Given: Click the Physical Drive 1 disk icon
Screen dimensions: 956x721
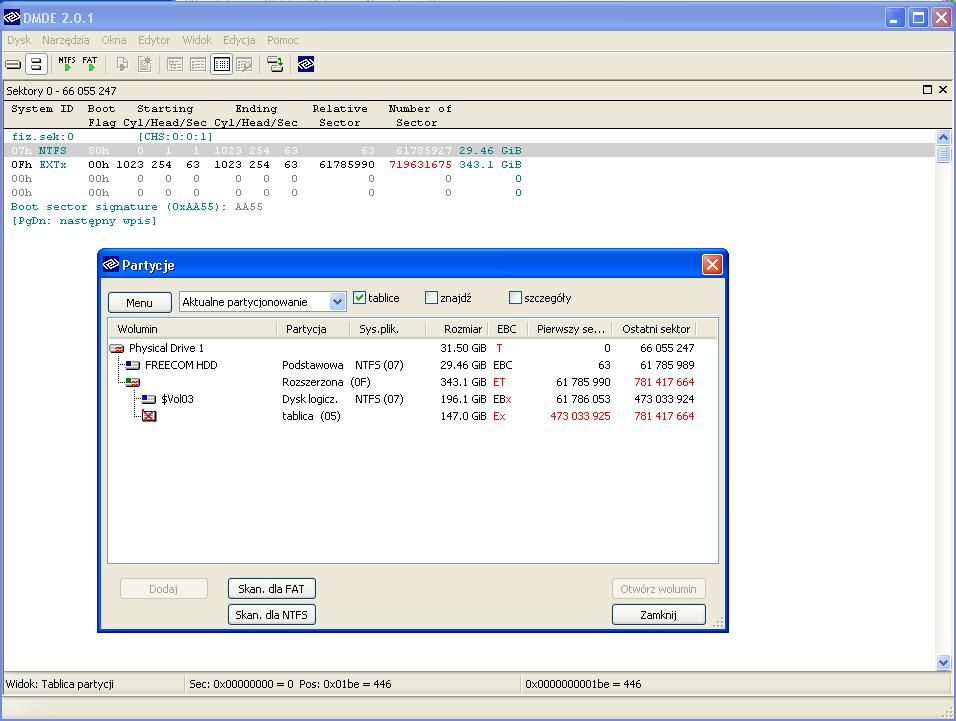Looking at the screenshot, I should (x=116, y=349).
